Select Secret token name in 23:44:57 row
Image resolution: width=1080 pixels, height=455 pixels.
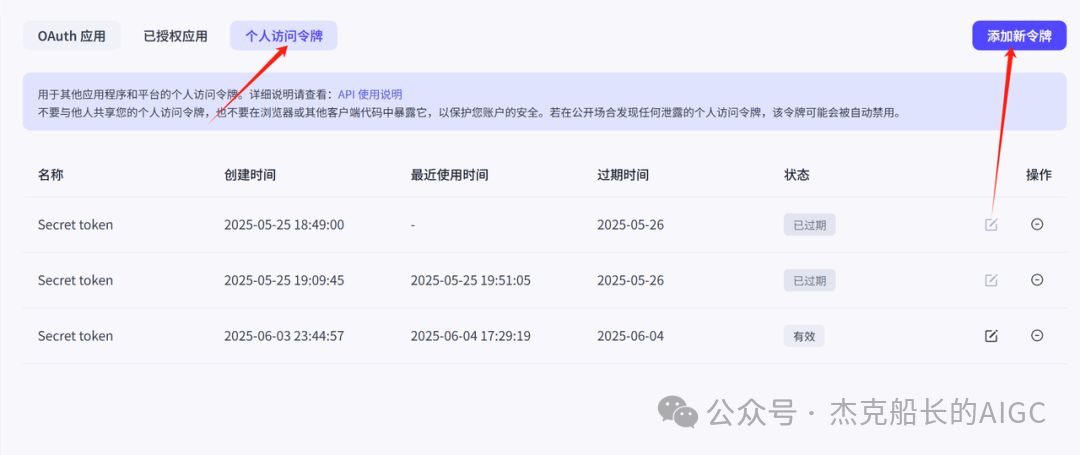tap(75, 336)
